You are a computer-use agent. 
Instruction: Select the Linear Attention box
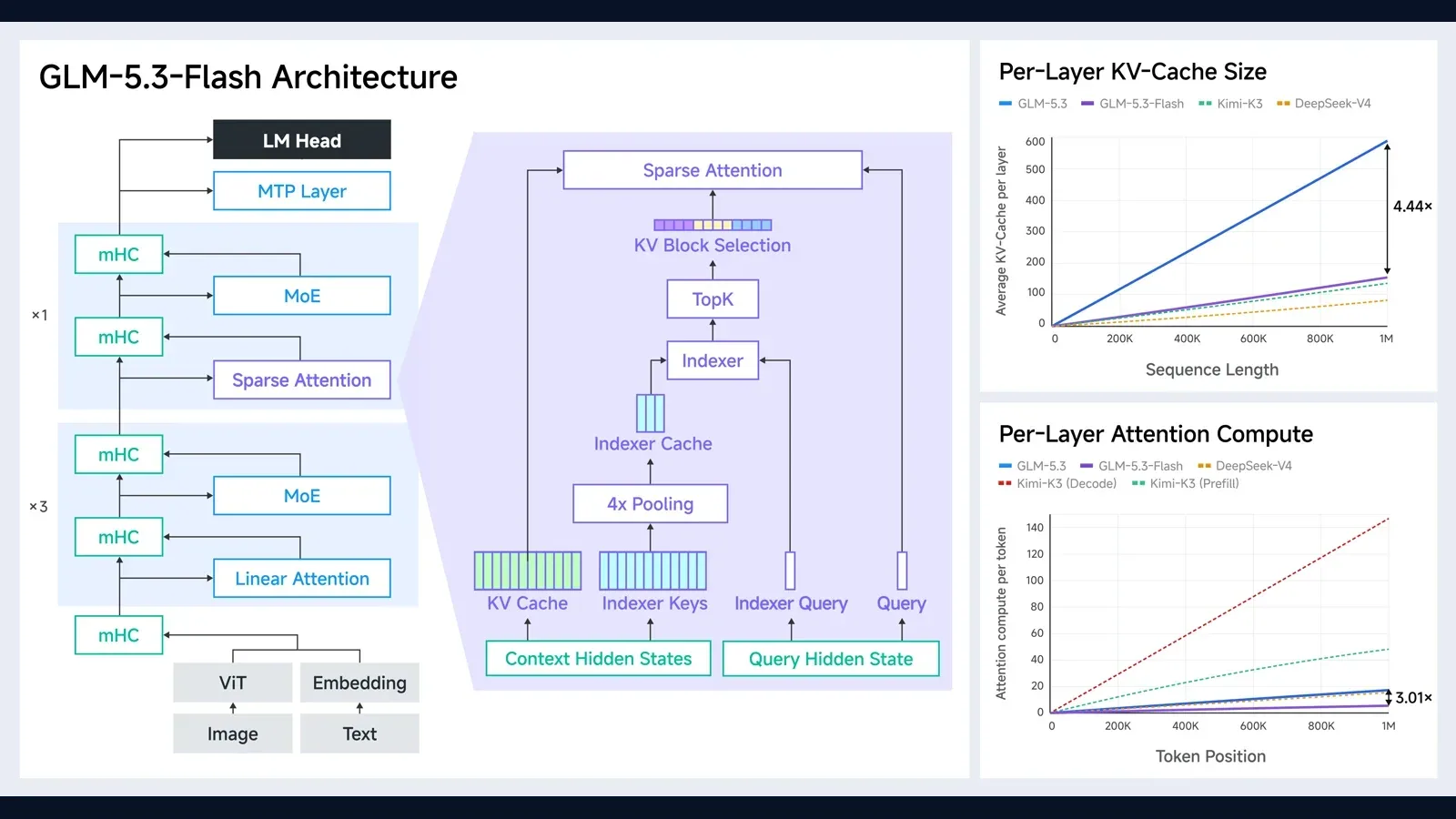coord(302,579)
